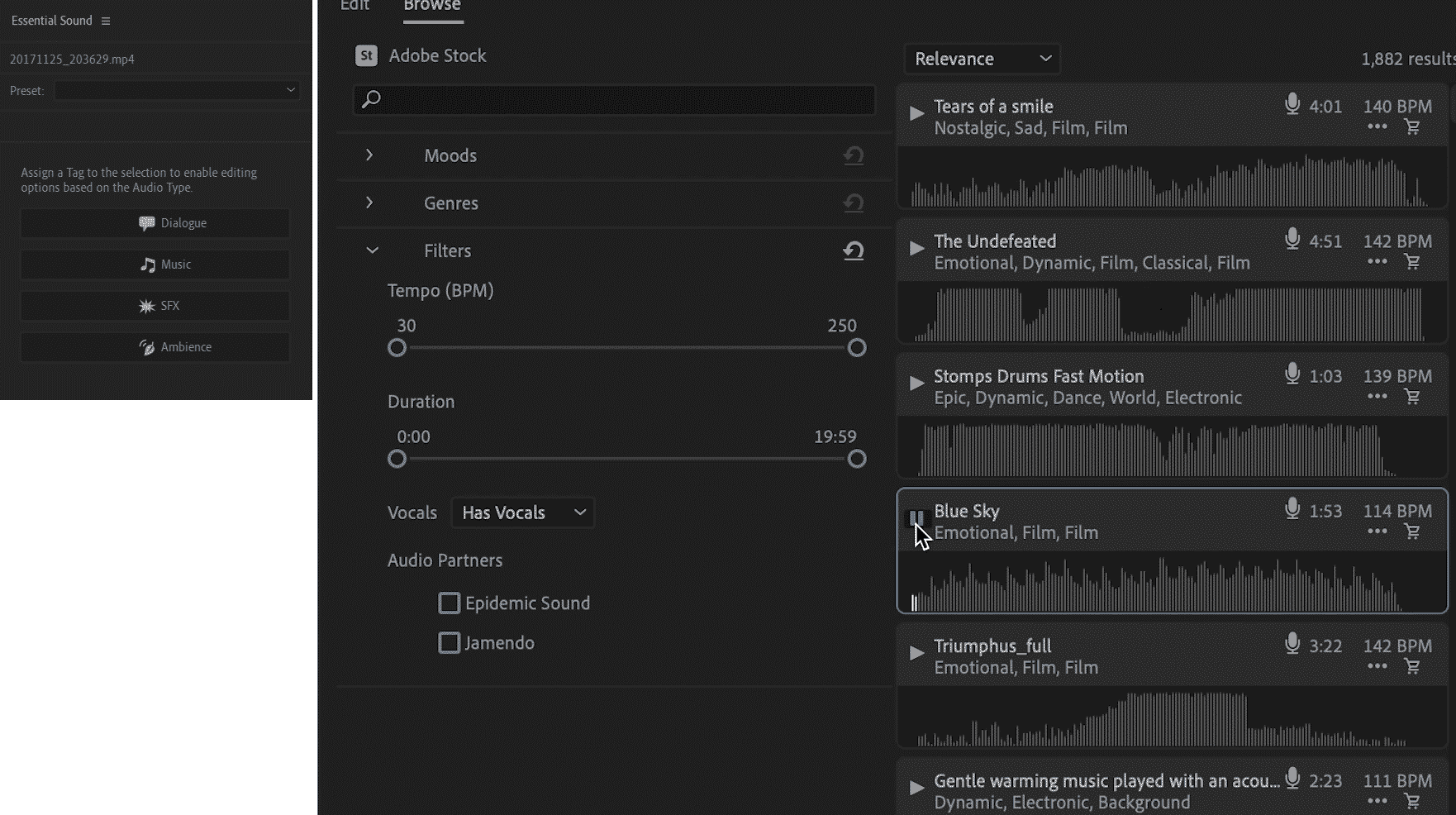Image resolution: width=1456 pixels, height=815 pixels.
Task: Click The Undefeated waveform
Action: (1172, 313)
